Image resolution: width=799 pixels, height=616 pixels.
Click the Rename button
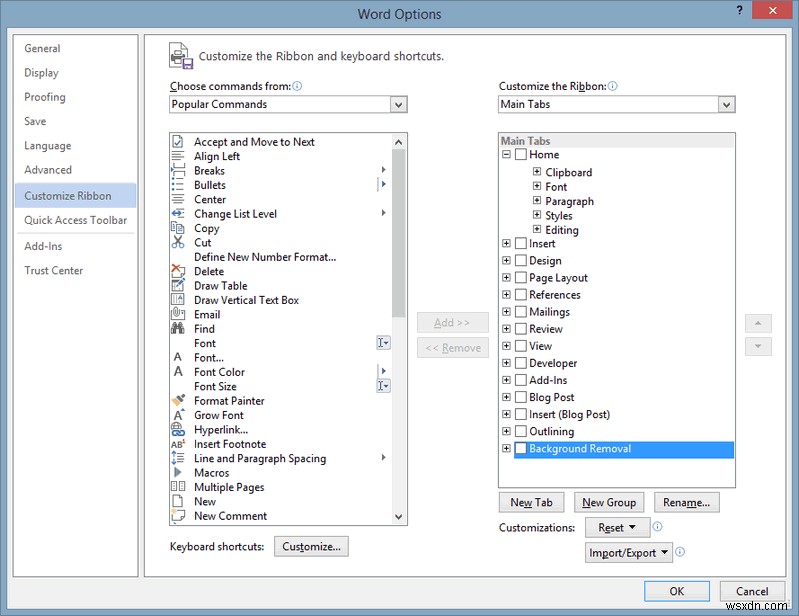pyautogui.click(x=686, y=502)
